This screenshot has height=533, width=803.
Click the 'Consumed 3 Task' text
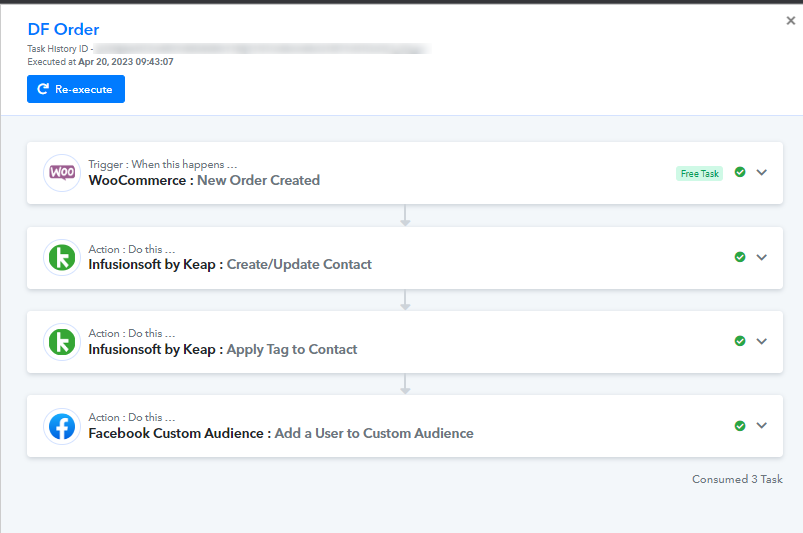[x=737, y=479]
